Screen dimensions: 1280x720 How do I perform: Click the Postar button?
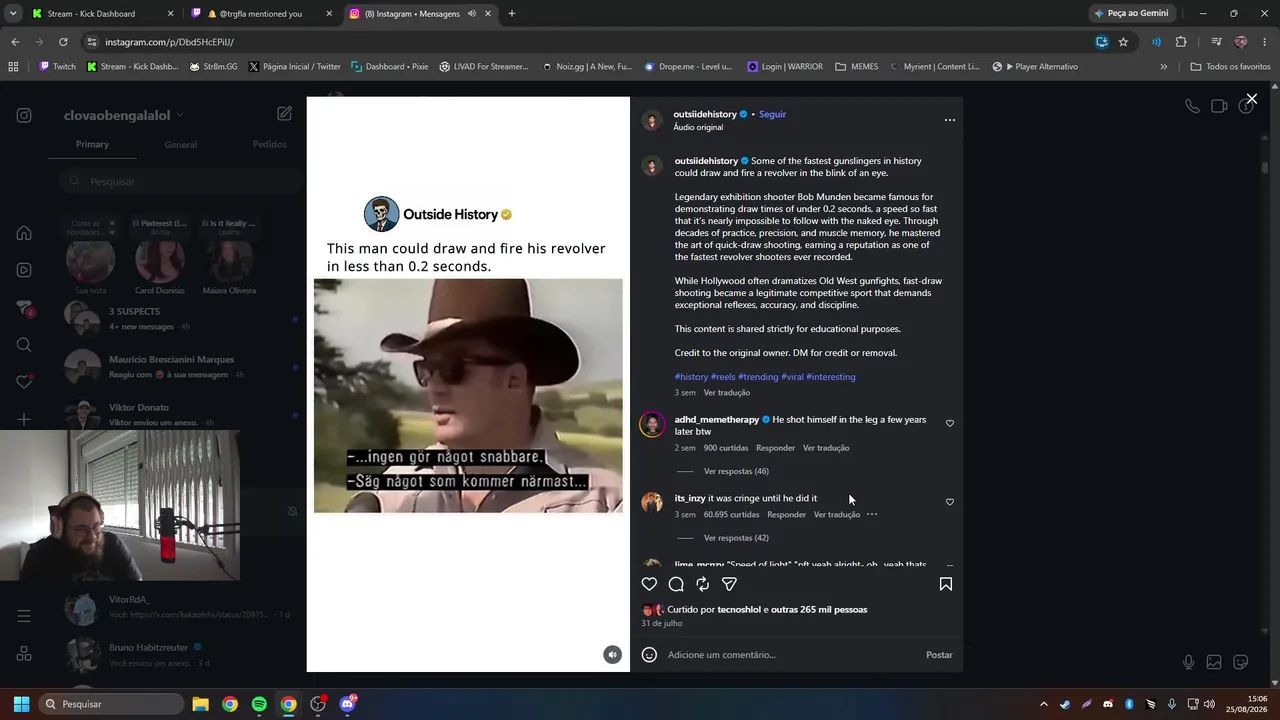pyautogui.click(x=939, y=655)
